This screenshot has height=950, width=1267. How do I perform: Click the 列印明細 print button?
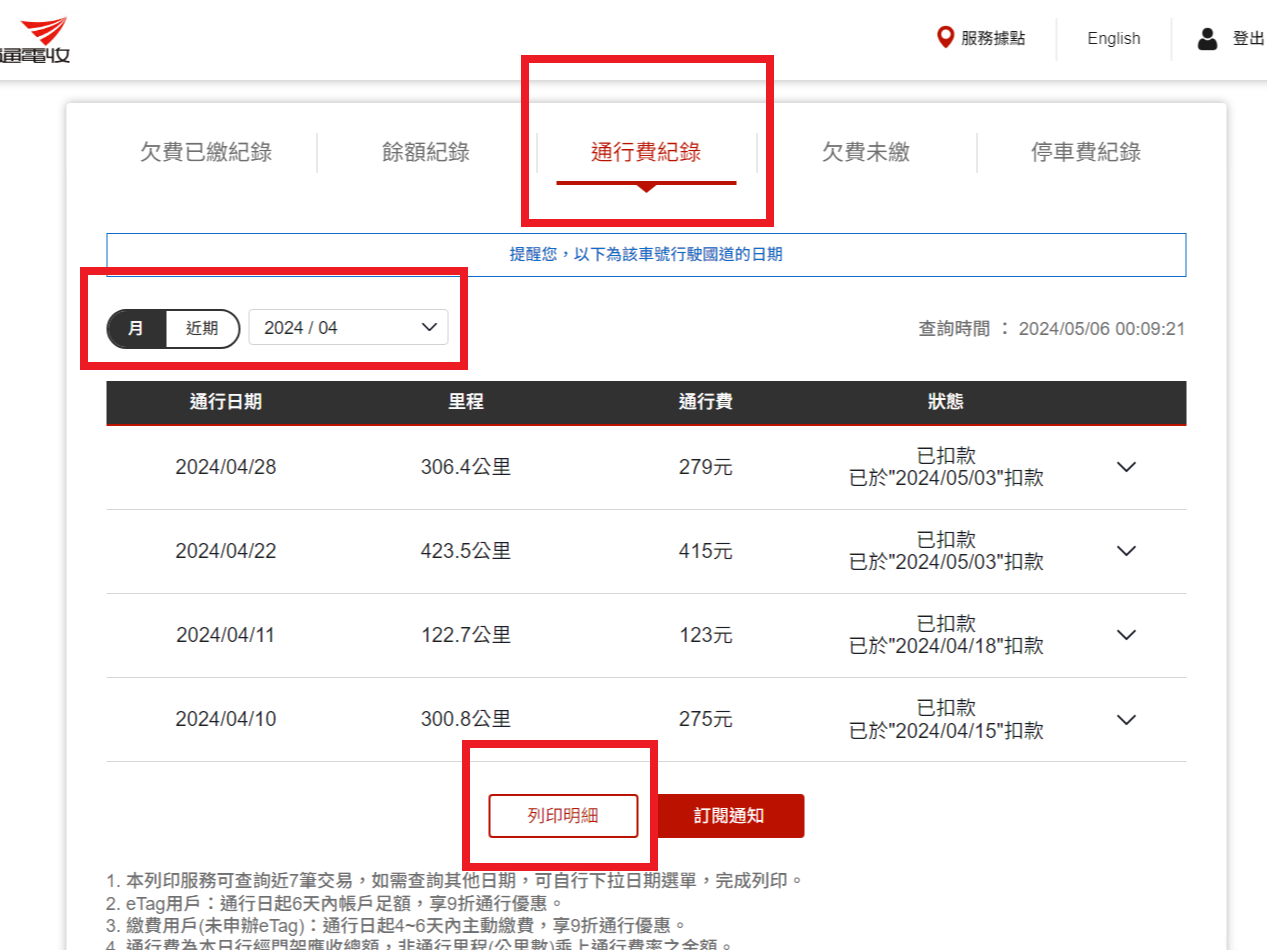tap(563, 815)
